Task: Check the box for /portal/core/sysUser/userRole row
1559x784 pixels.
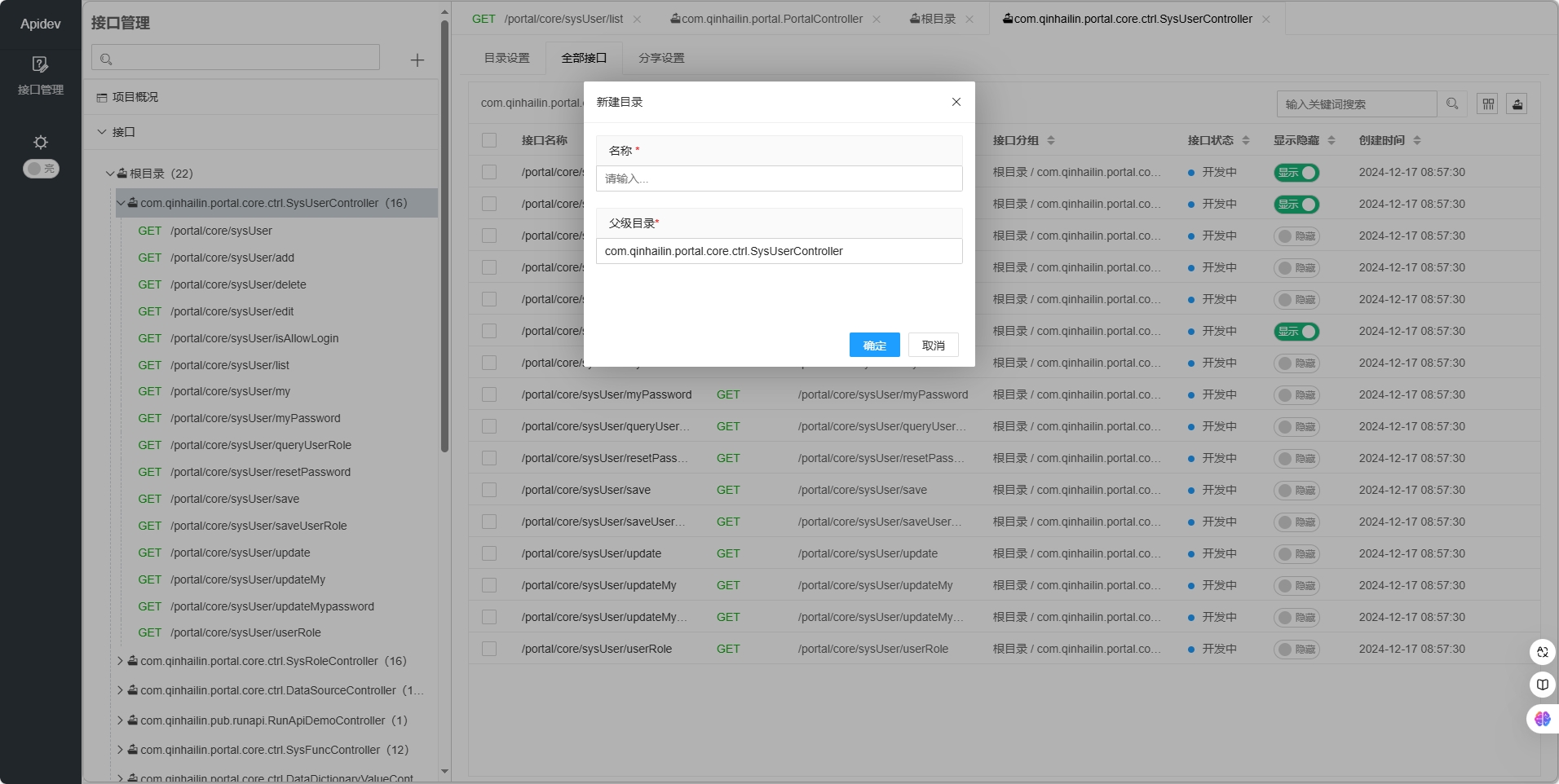Action: (489, 649)
